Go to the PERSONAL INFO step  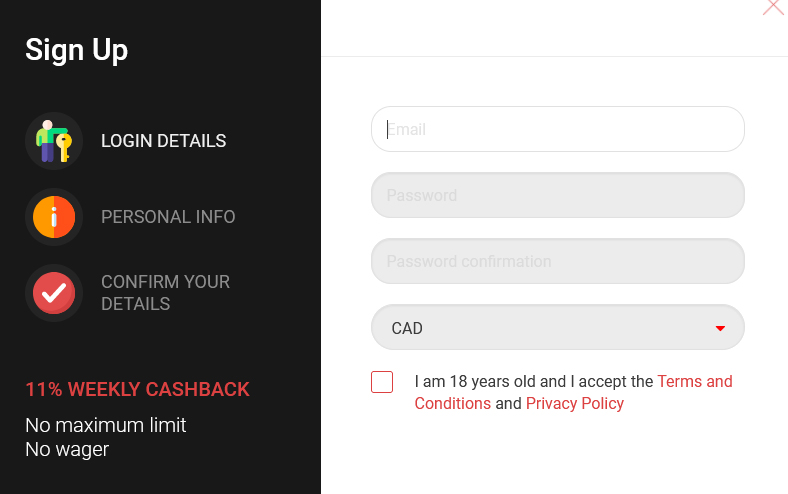(168, 217)
